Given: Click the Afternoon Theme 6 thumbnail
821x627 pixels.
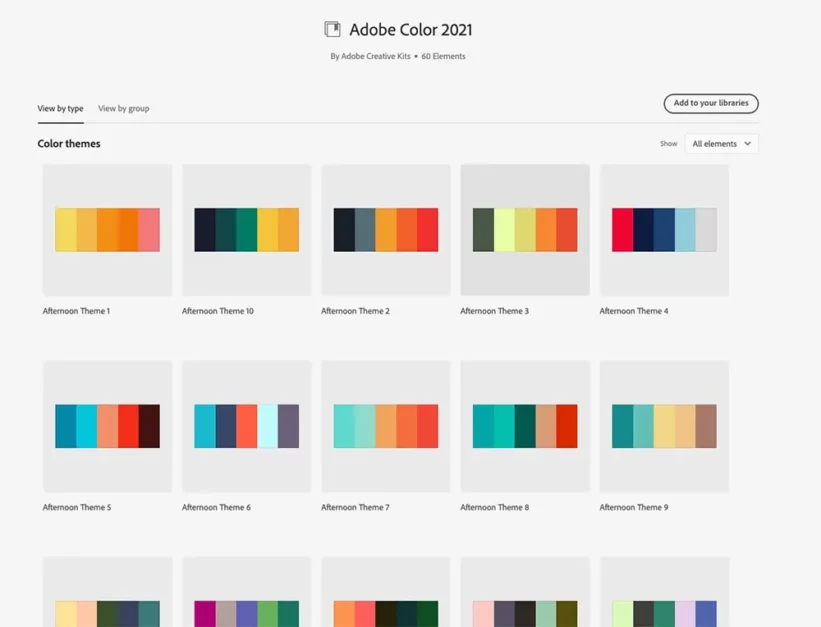Looking at the screenshot, I should point(246,425).
